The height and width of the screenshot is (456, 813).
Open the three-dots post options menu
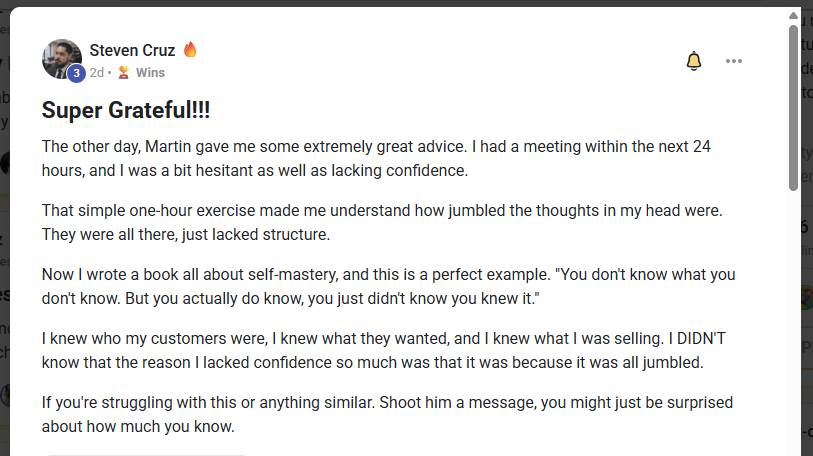(734, 61)
